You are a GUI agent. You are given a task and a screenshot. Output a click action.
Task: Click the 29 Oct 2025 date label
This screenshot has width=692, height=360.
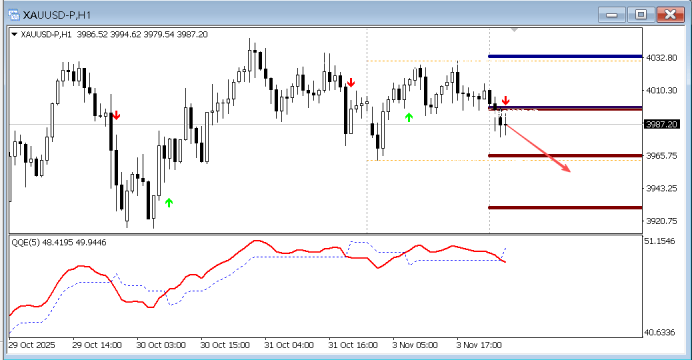click(x=32, y=345)
